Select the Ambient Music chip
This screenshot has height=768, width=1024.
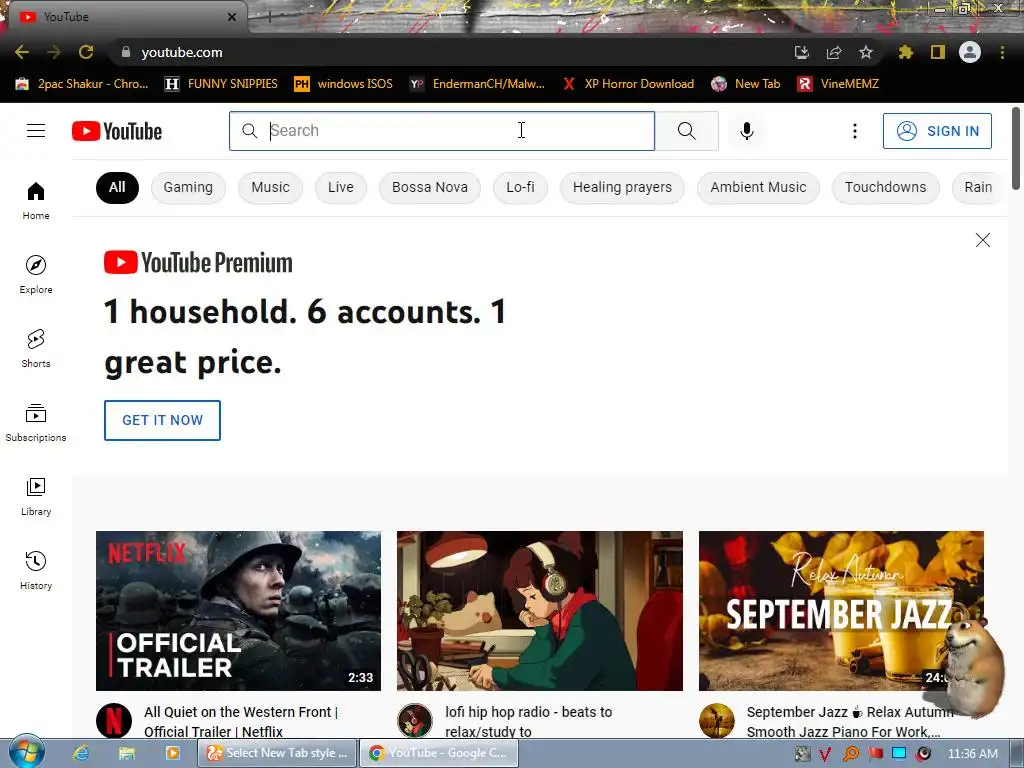[x=758, y=187]
